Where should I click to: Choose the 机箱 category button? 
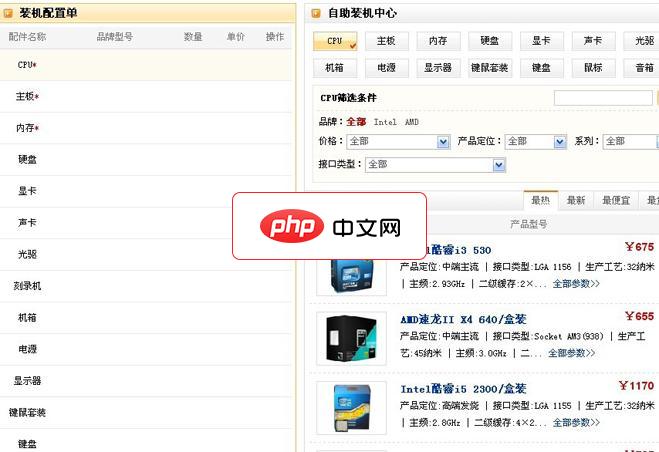point(335,68)
